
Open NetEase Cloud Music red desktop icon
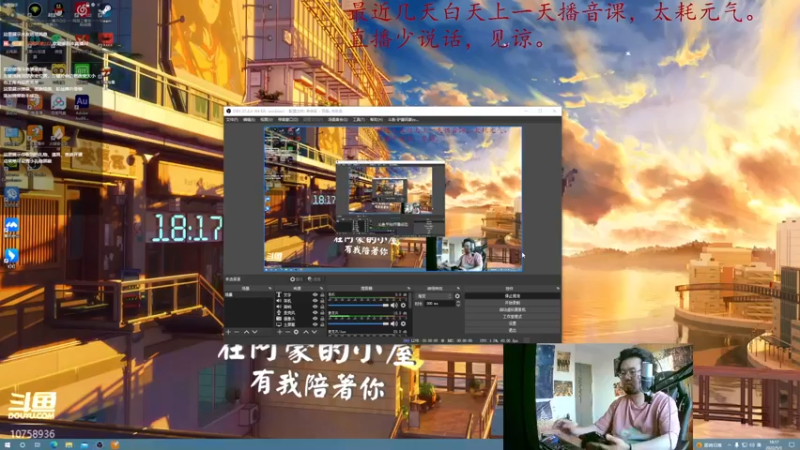point(82,11)
